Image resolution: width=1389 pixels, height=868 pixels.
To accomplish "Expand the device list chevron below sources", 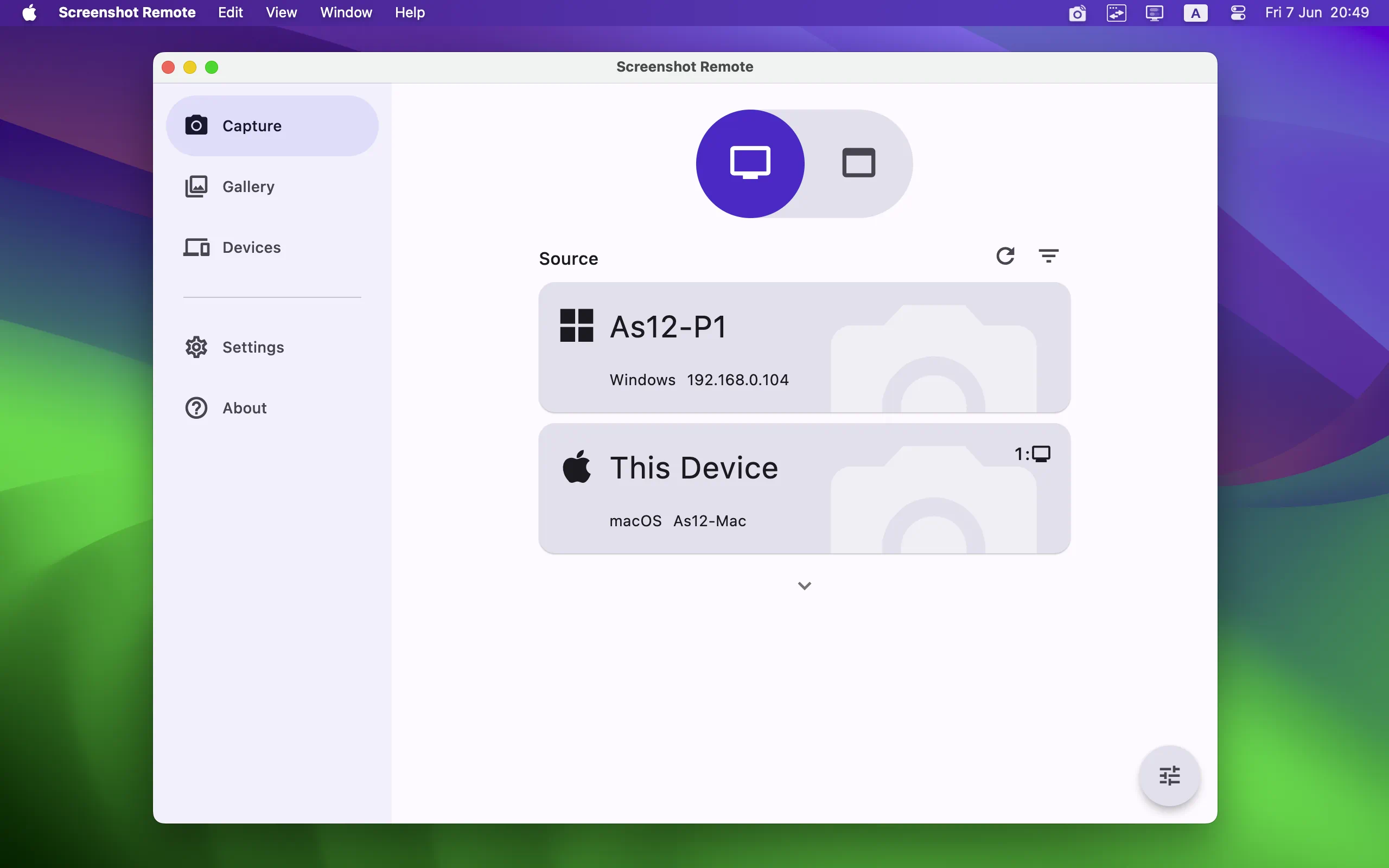I will point(804,585).
